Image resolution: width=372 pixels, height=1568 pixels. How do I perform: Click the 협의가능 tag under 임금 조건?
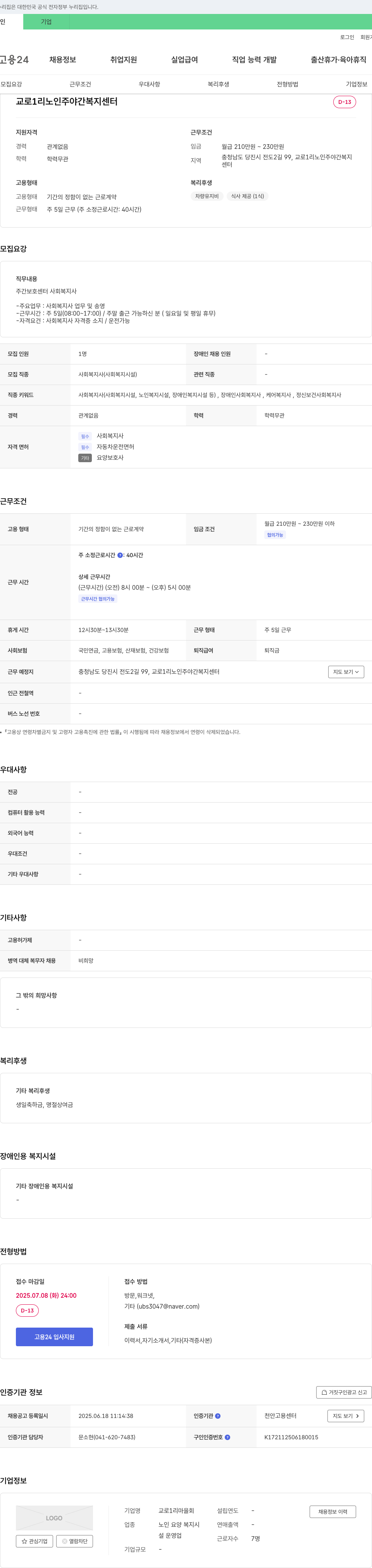275,535
